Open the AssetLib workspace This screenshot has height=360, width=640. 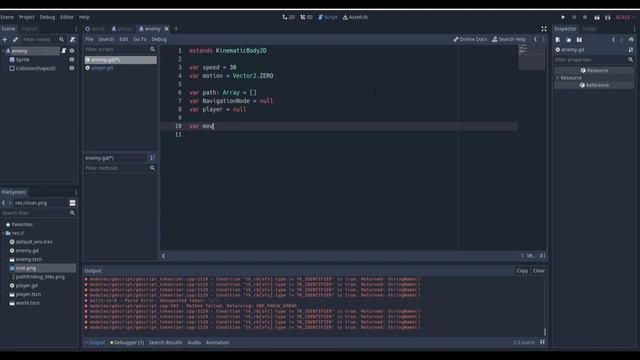[356, 17]
